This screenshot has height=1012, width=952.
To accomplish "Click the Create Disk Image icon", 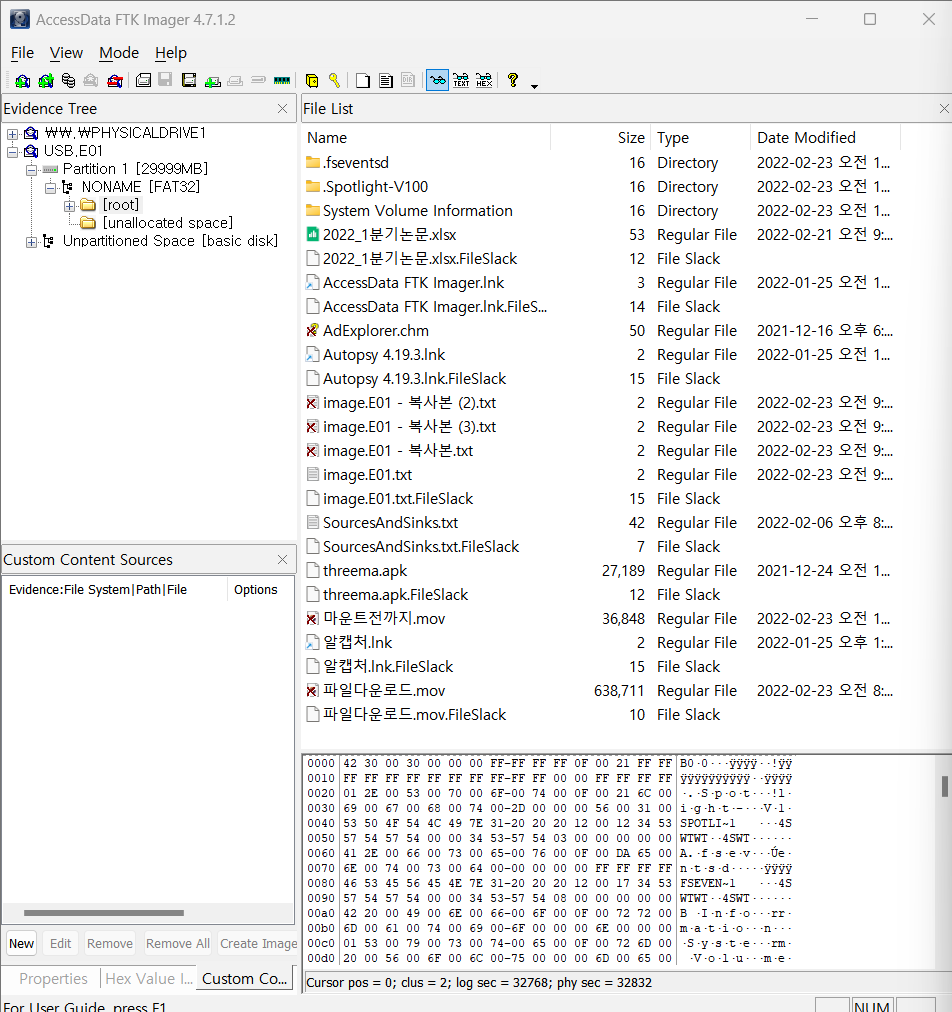I will click(x=143, y=80).
